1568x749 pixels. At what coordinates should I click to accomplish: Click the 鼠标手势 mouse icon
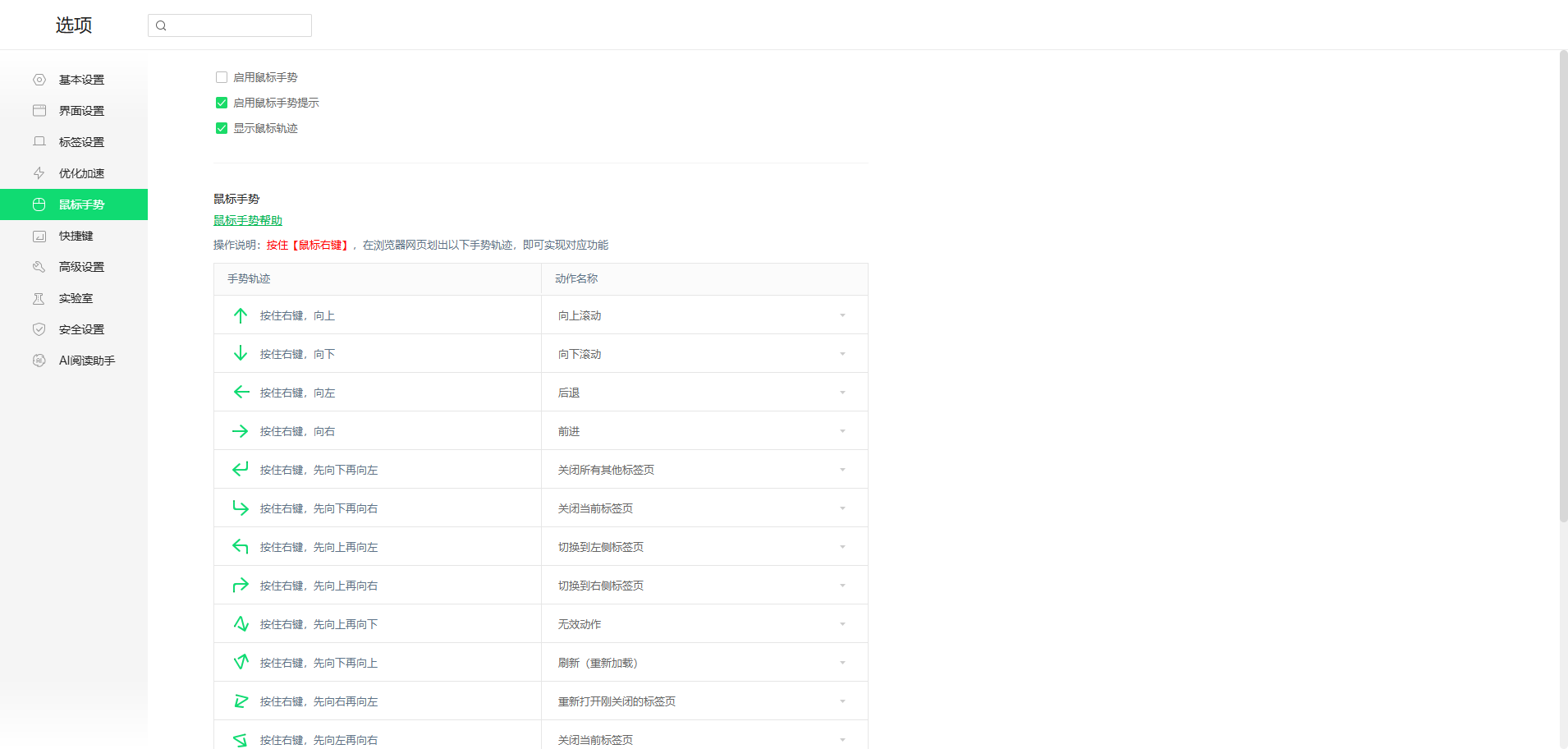[39, 204]
